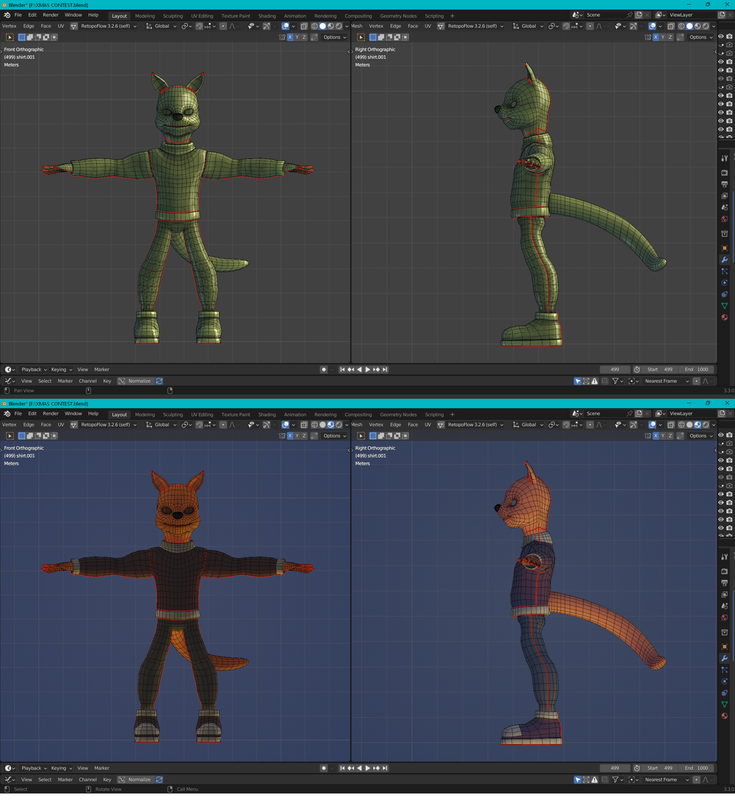Select rendered shading in upper window Front viewport

coord(339,26)
